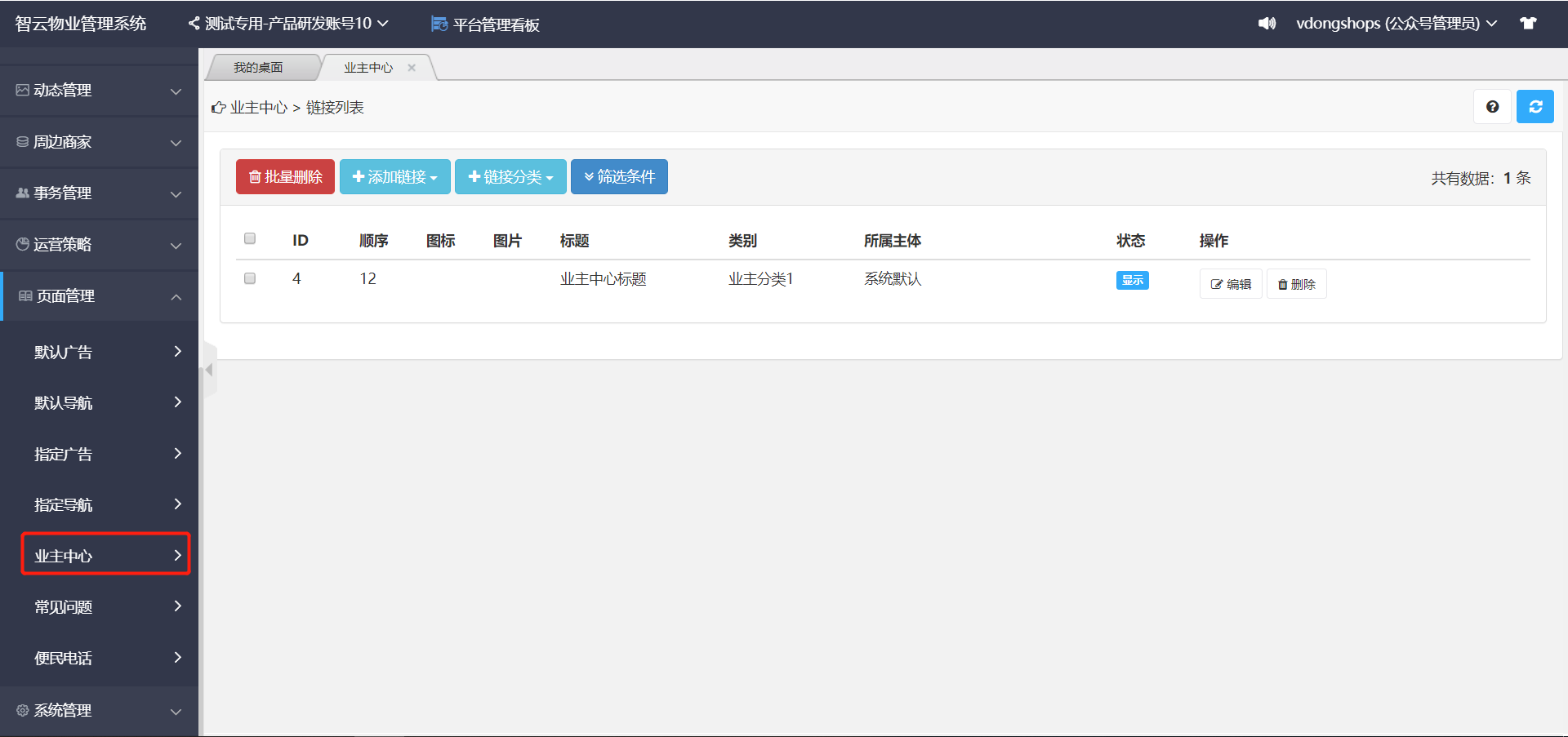
Task: Open the account dropdown 测试专用-产品研发账号10
Action: click(x=288, y=24)
